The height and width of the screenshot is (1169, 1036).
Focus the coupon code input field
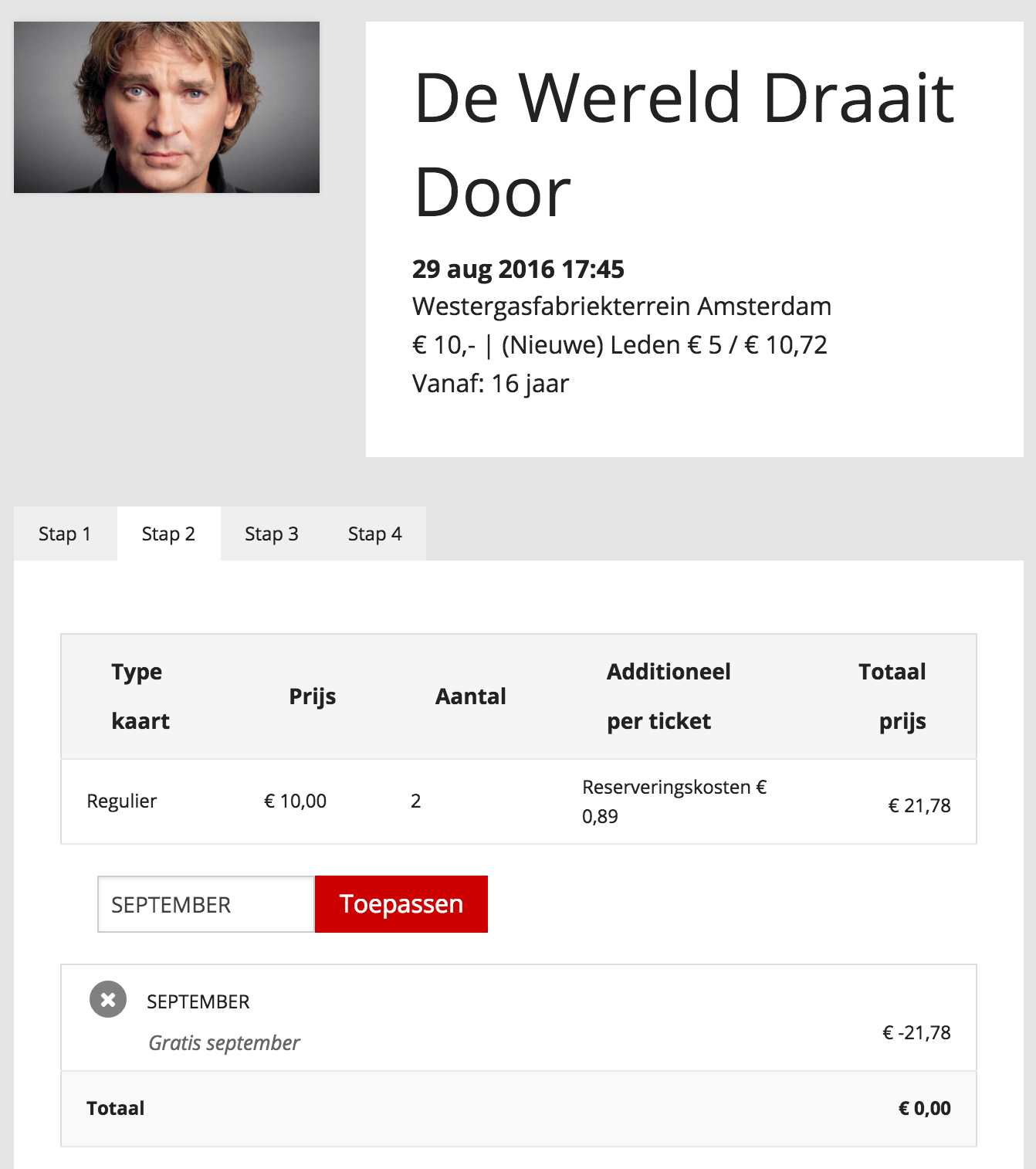point(205,904)
